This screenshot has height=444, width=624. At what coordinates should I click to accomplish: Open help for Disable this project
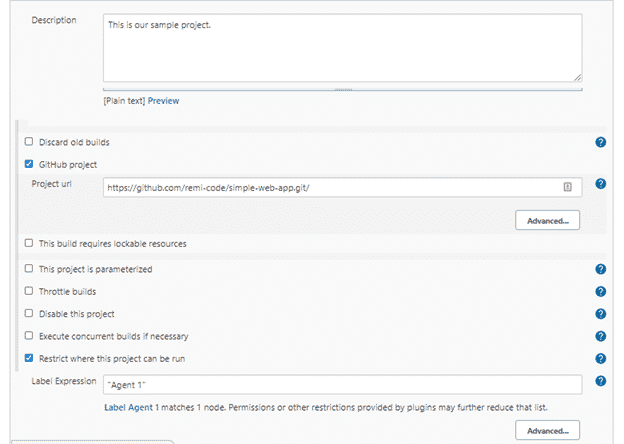pyautogui.click(x=601, y=314)
